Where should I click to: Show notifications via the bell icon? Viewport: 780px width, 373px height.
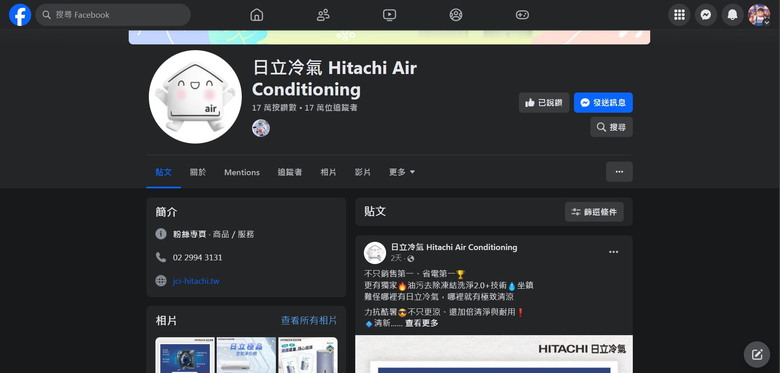point(732,15)
